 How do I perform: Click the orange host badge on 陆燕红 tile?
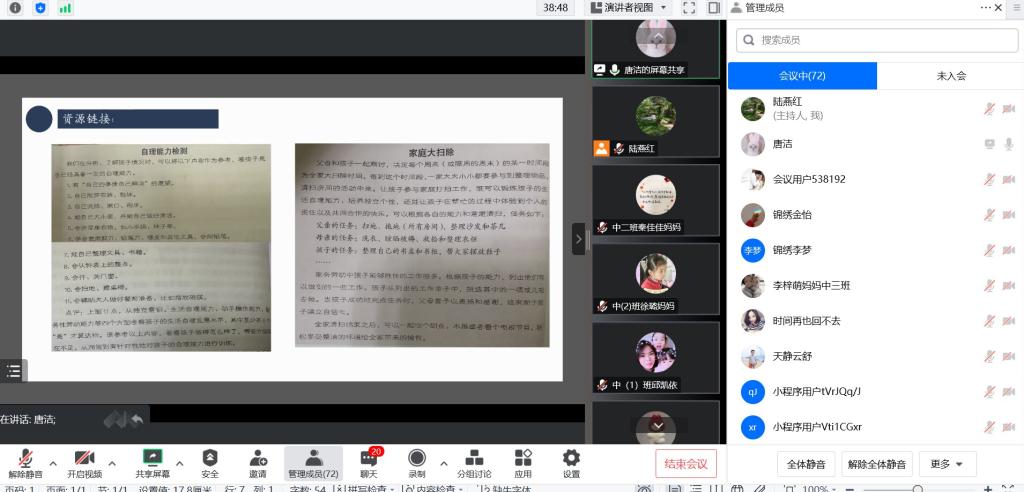coord(601,148)
